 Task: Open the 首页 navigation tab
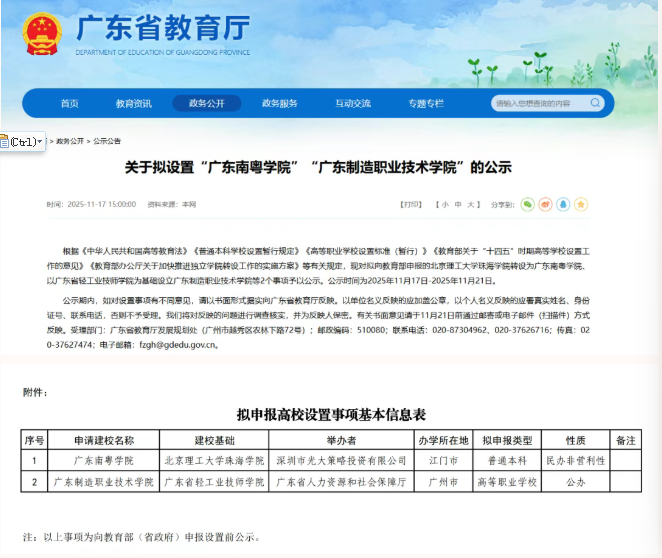(x=69, y=103)
